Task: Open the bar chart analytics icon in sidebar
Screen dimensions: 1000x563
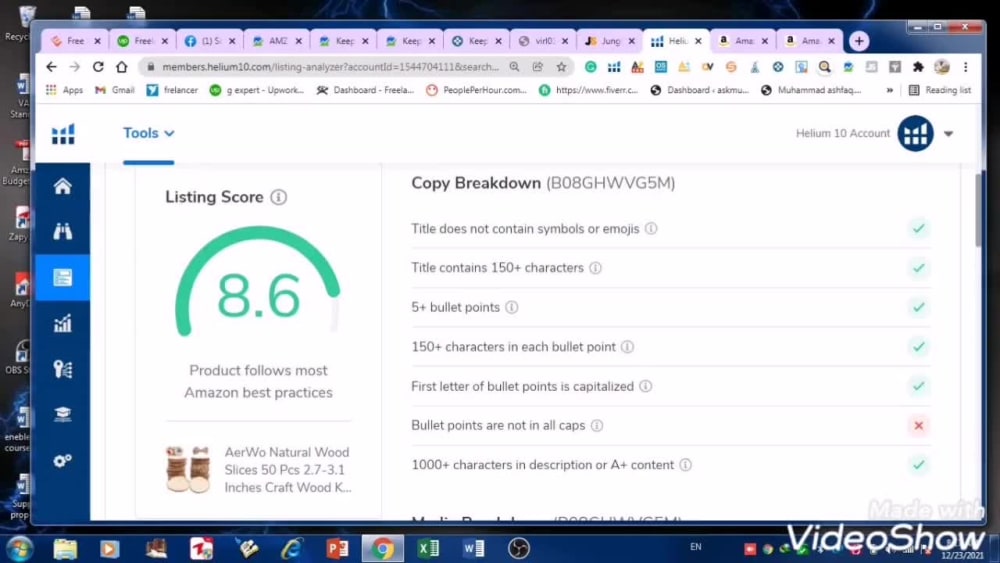Action: click(62, 323)
